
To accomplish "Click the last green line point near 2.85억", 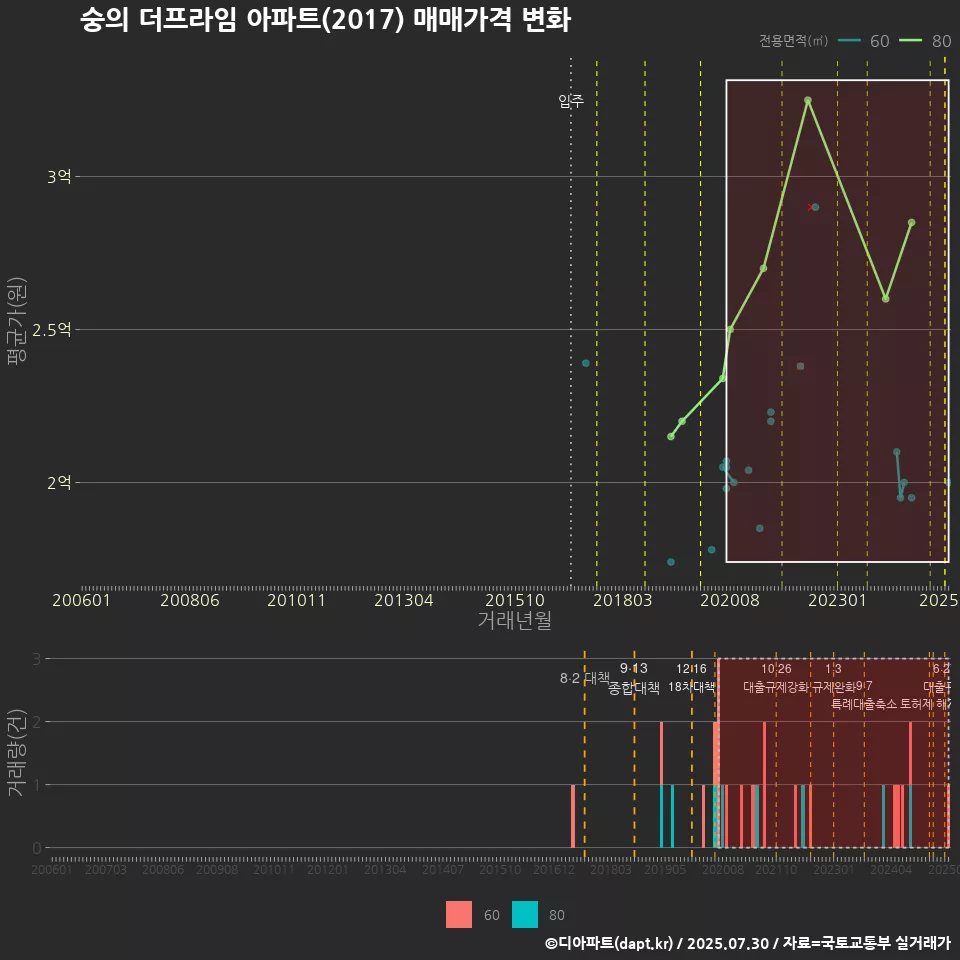I will coord(912,223).
